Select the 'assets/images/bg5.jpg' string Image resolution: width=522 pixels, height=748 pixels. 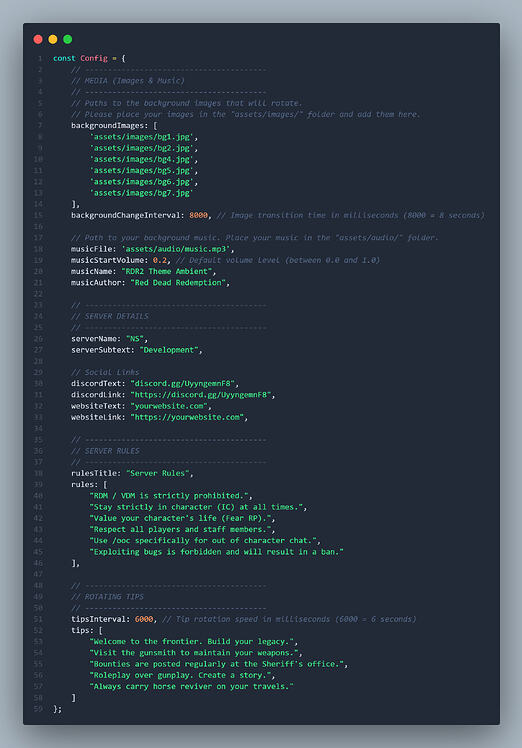[141, 170]
